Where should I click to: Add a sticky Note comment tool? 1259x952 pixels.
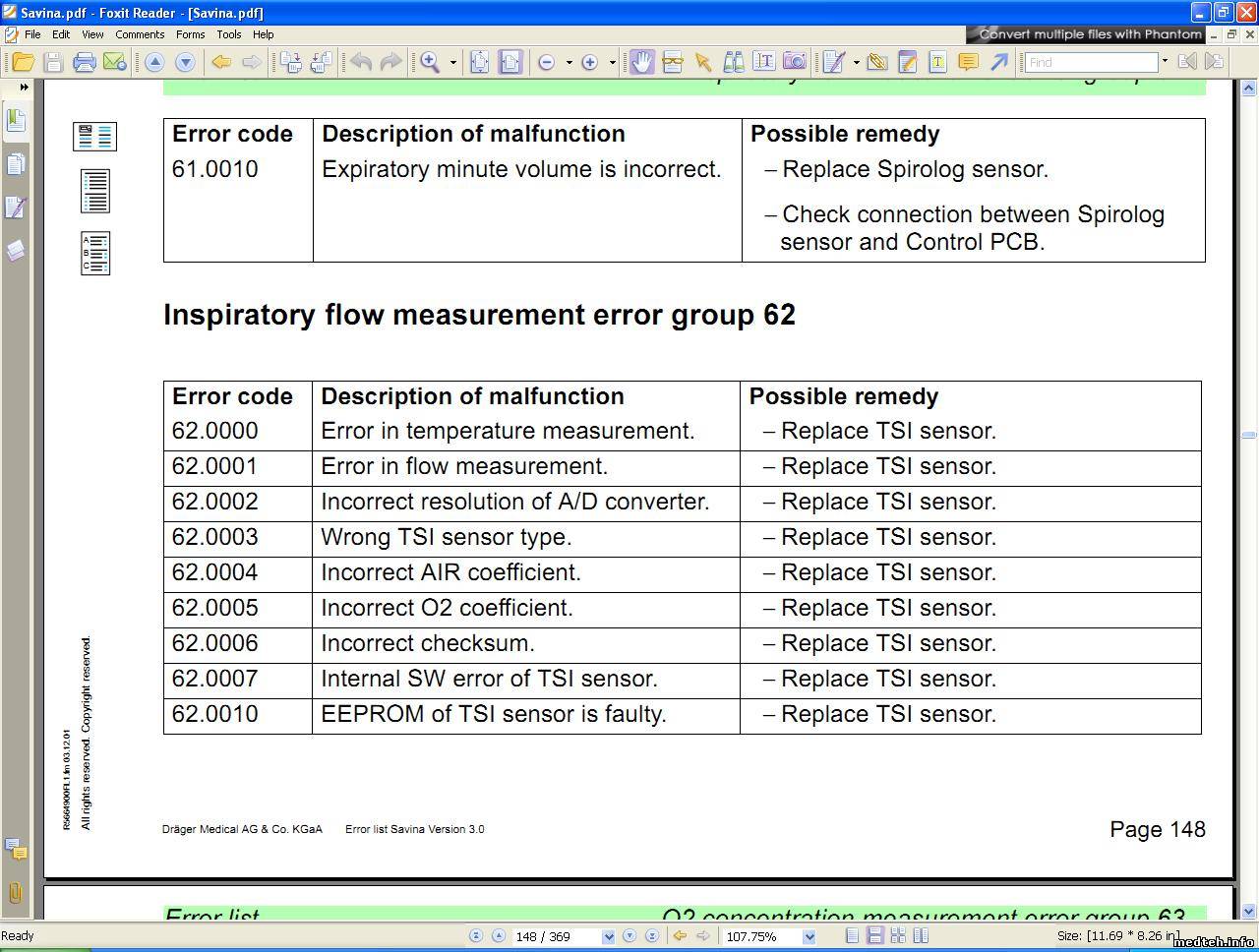point(968,62)
